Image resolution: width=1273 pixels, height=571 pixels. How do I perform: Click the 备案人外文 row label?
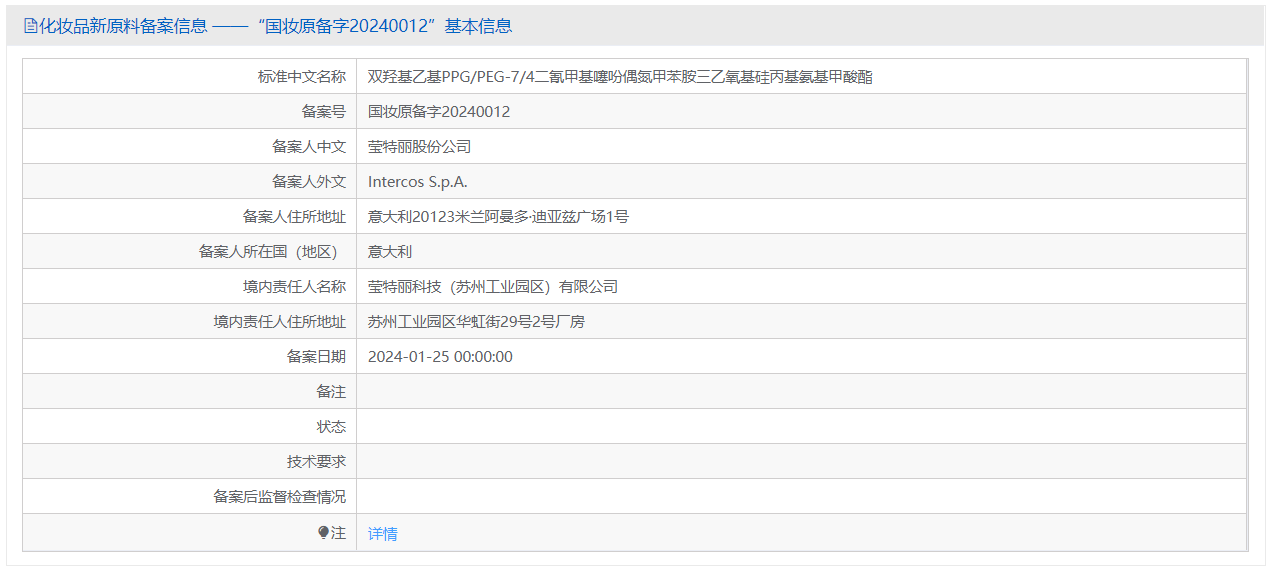(x=309, y=181)
